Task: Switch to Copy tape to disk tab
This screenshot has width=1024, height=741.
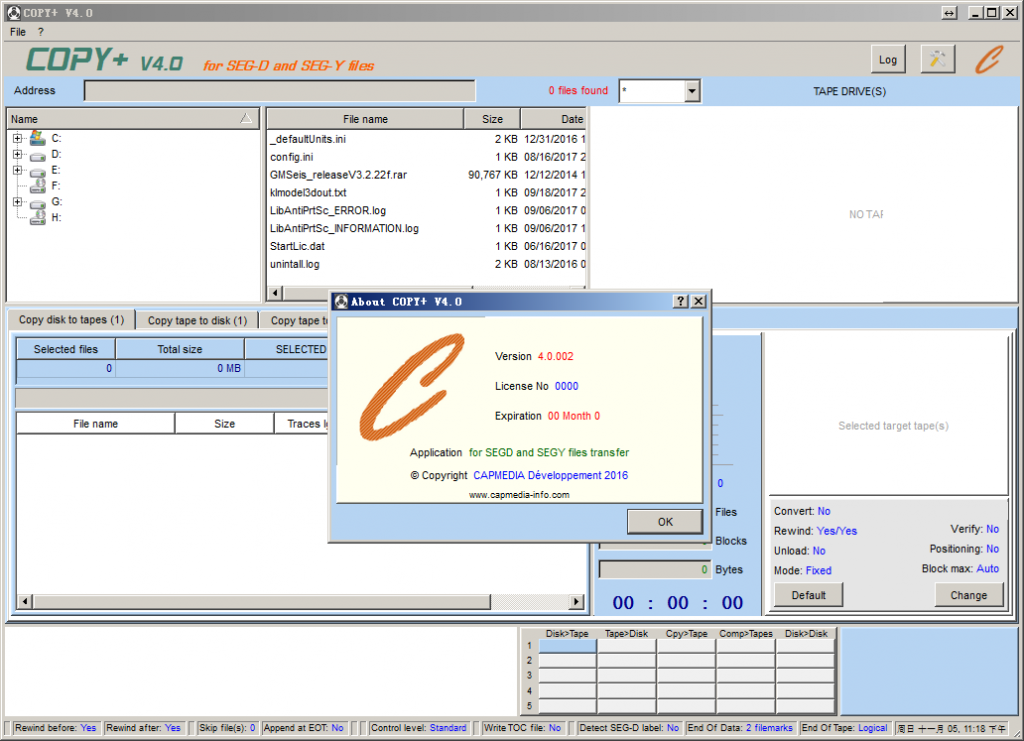Action: [197, 321]
